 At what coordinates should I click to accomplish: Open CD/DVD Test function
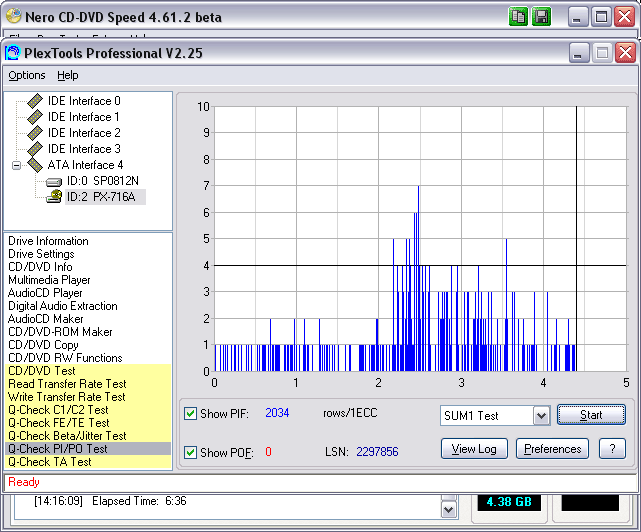(x=42, y=371)
